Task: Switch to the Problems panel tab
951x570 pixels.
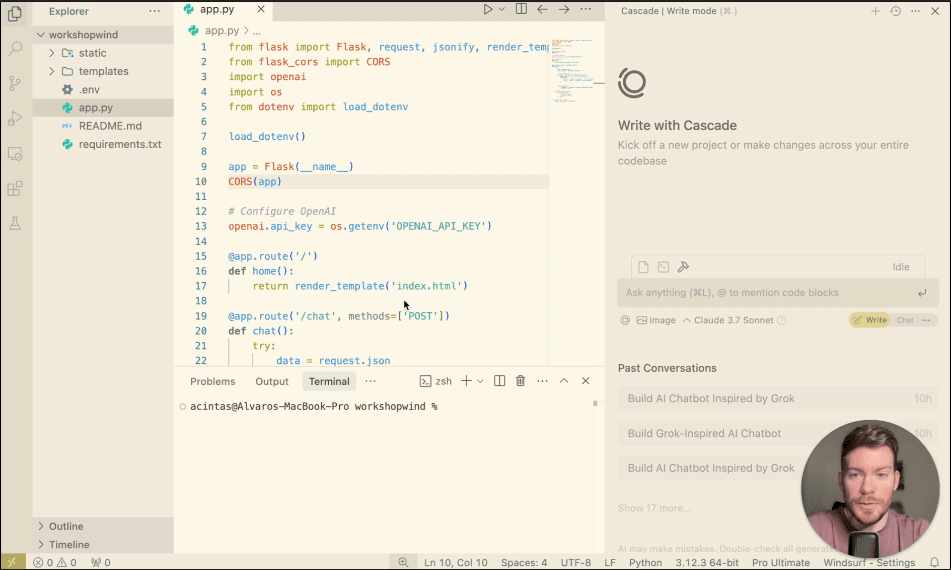Action: 212,381
